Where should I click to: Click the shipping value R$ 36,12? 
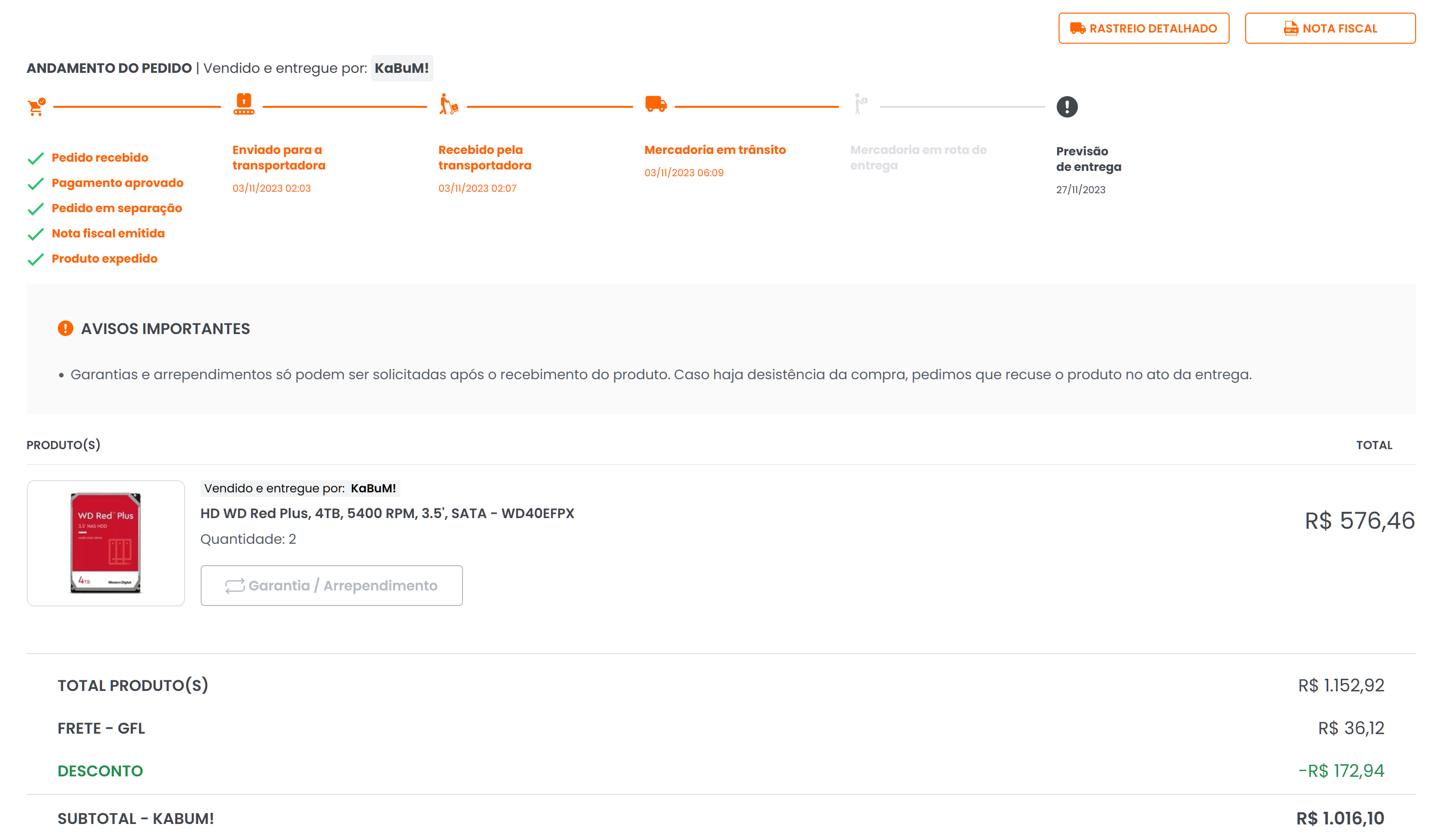1351,728
